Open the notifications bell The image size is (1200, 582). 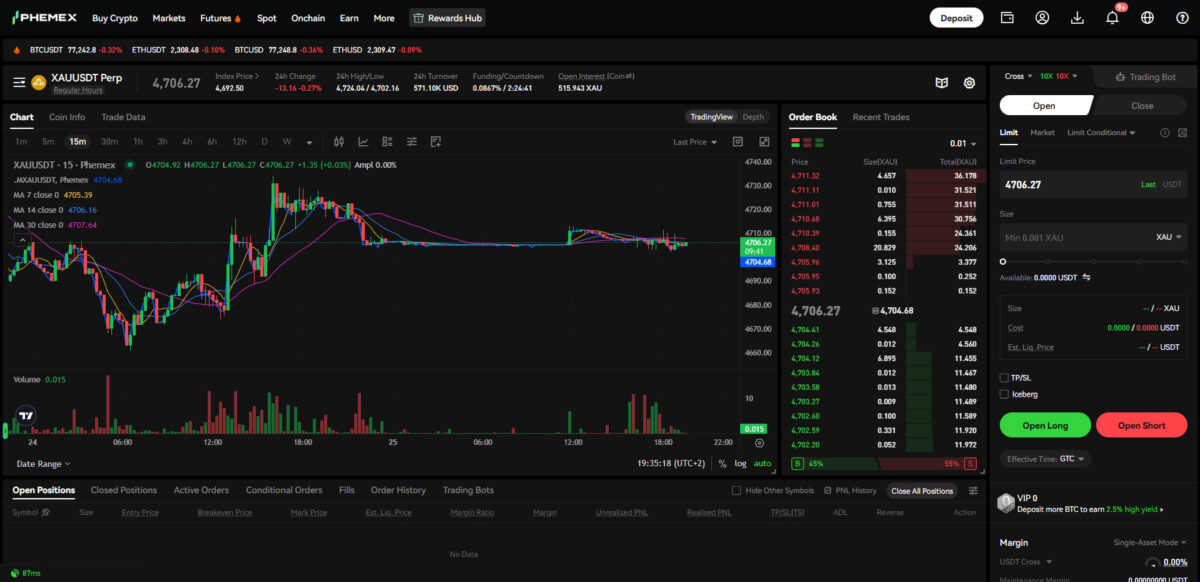[x=1112, y=17]
